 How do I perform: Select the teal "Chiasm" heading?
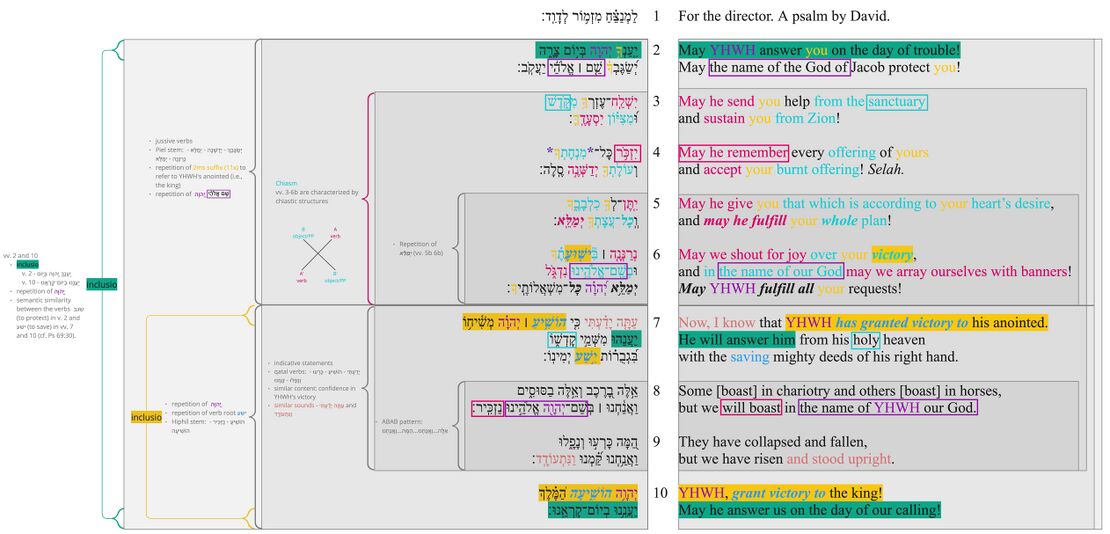click(286, 183)
